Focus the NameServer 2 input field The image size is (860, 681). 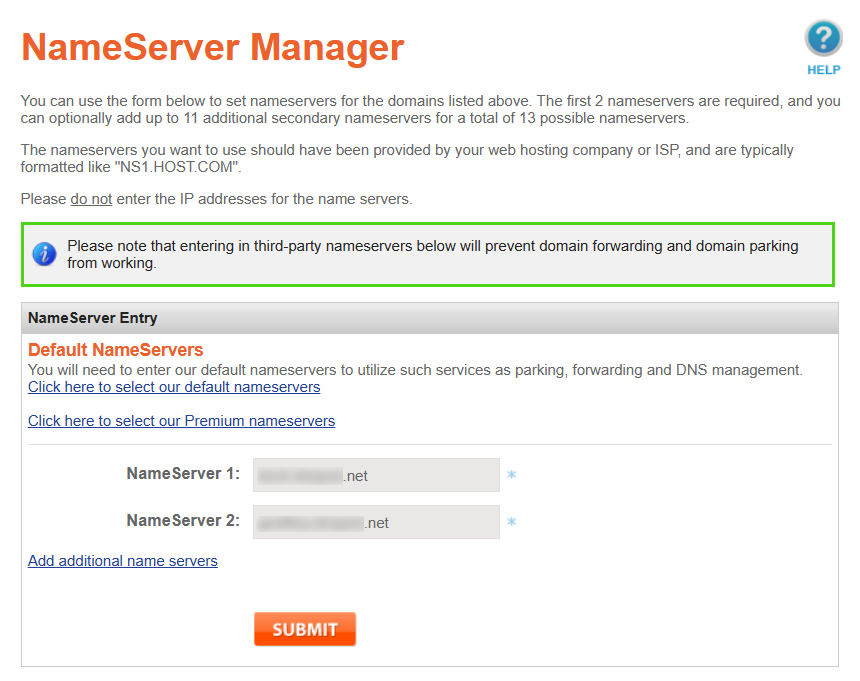pyautogui.click(x=376, y=522)
